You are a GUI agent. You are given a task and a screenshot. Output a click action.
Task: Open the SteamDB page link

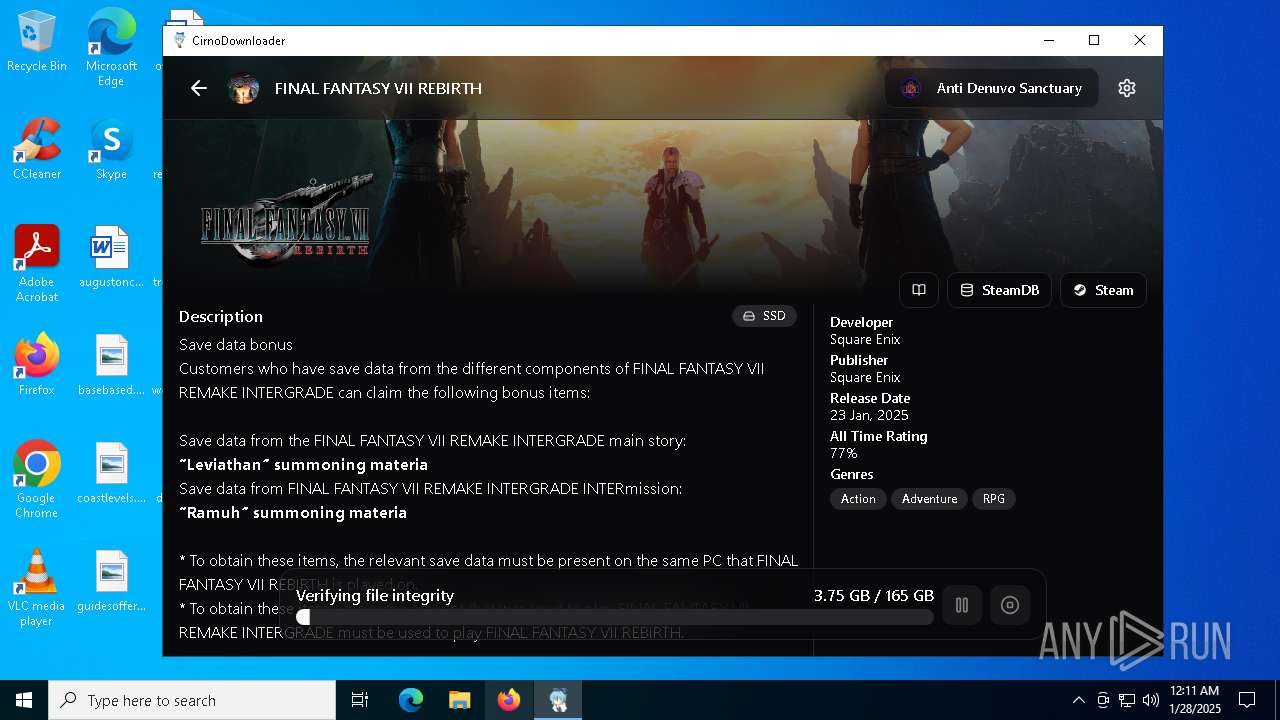click(999, 290)
